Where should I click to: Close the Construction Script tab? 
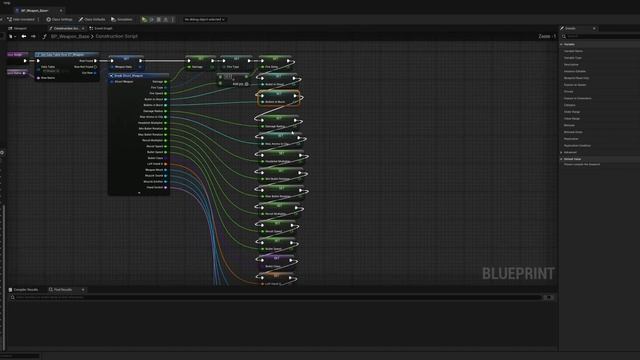click(83, 28)
